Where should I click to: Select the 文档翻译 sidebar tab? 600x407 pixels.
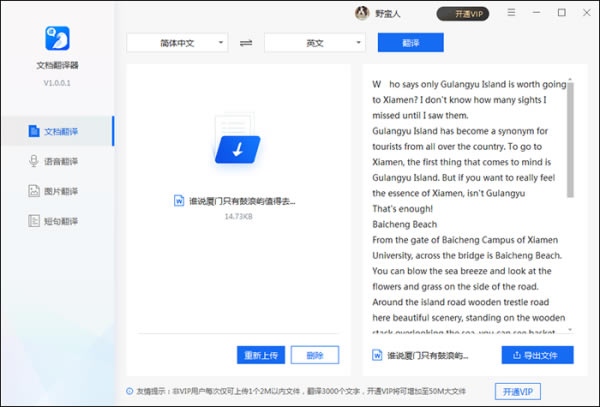point(57,131)
